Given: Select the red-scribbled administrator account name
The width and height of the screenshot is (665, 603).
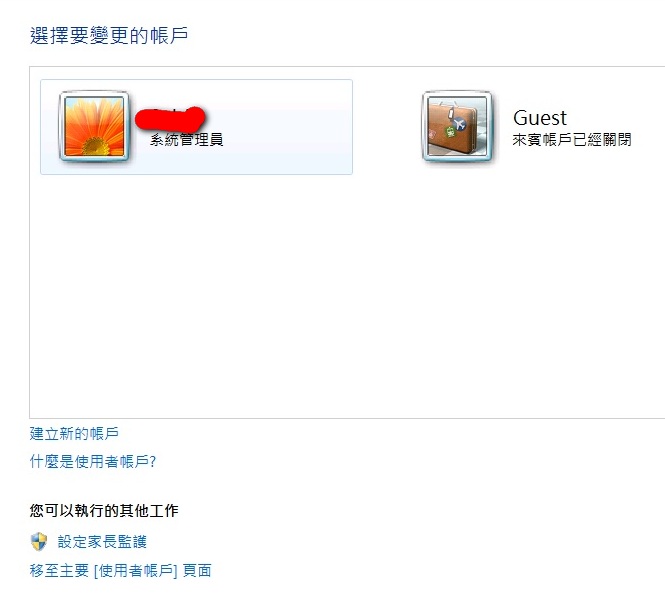Looking at the screenshot, I should pos(170,118).
